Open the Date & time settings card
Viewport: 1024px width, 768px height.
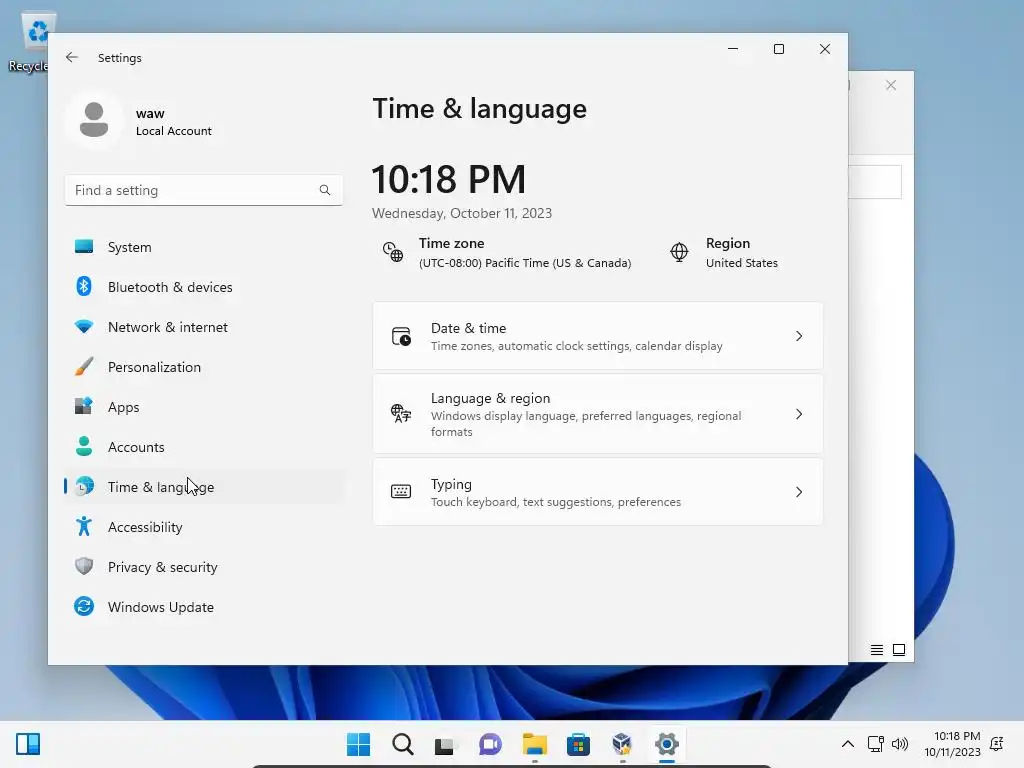tap(598, 336)
